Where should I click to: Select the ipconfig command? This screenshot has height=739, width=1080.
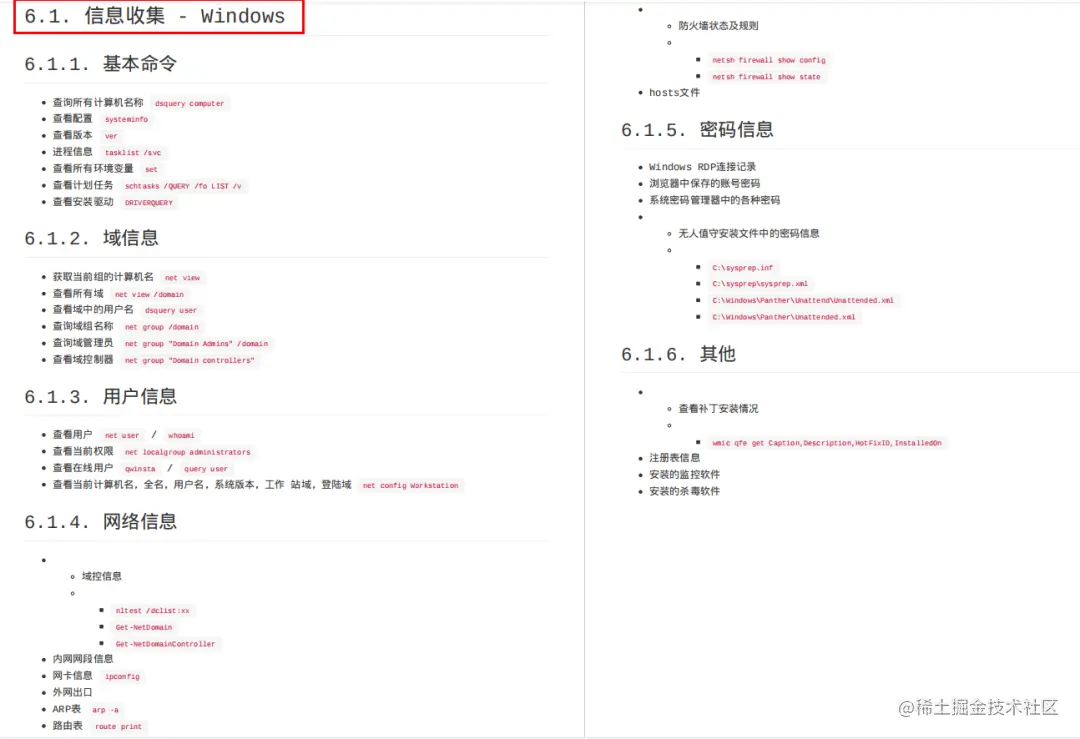[x=122, y=676]
